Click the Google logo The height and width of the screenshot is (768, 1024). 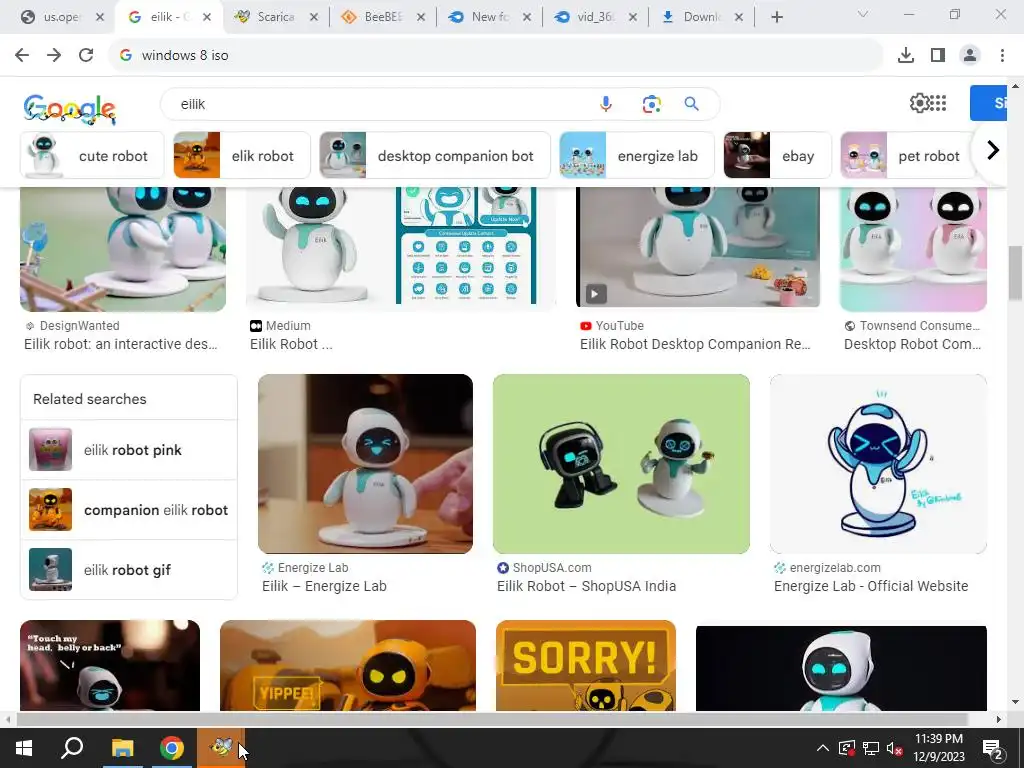[x=70, y=109]
